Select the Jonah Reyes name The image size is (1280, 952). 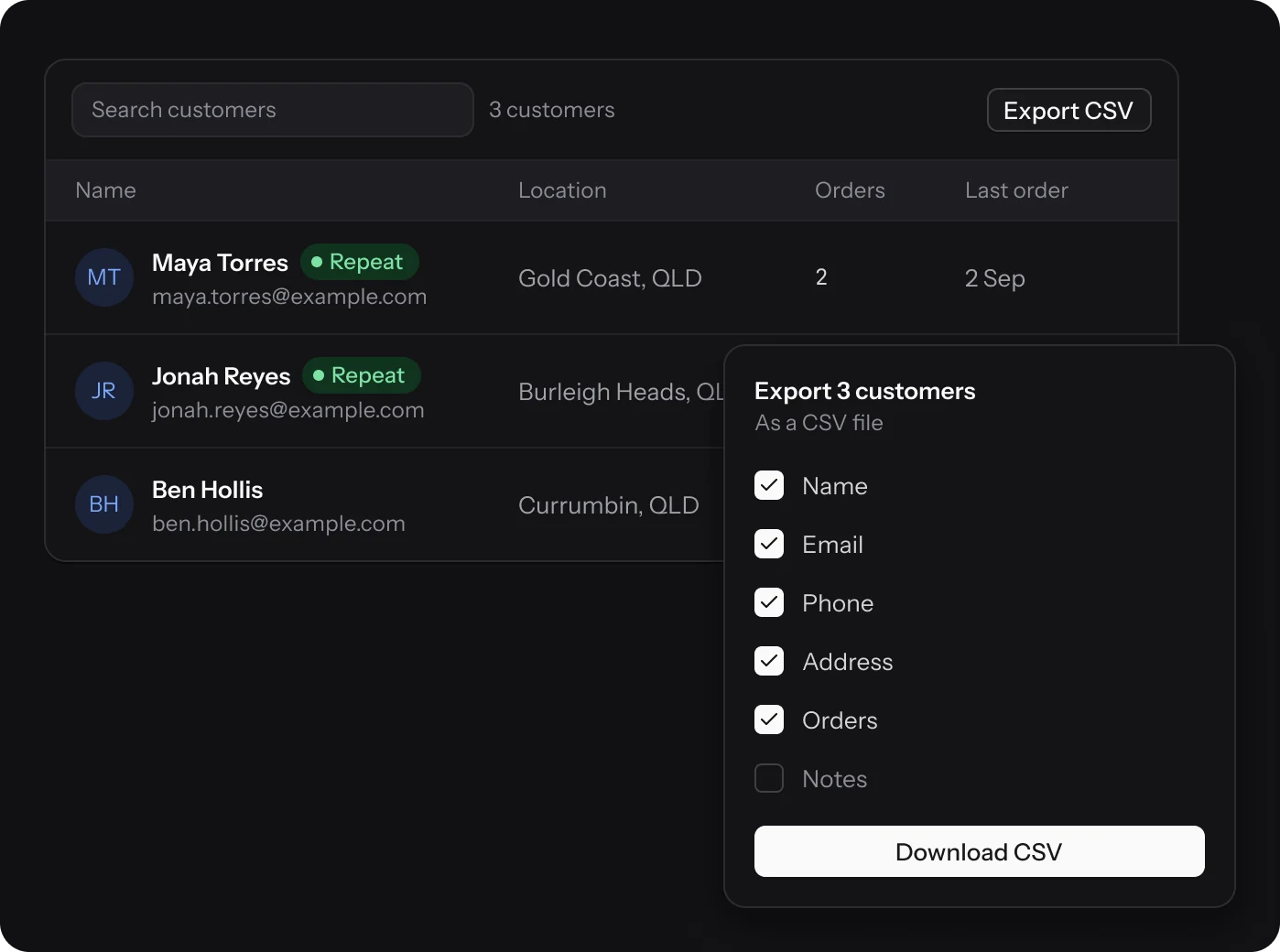[221, 376]
